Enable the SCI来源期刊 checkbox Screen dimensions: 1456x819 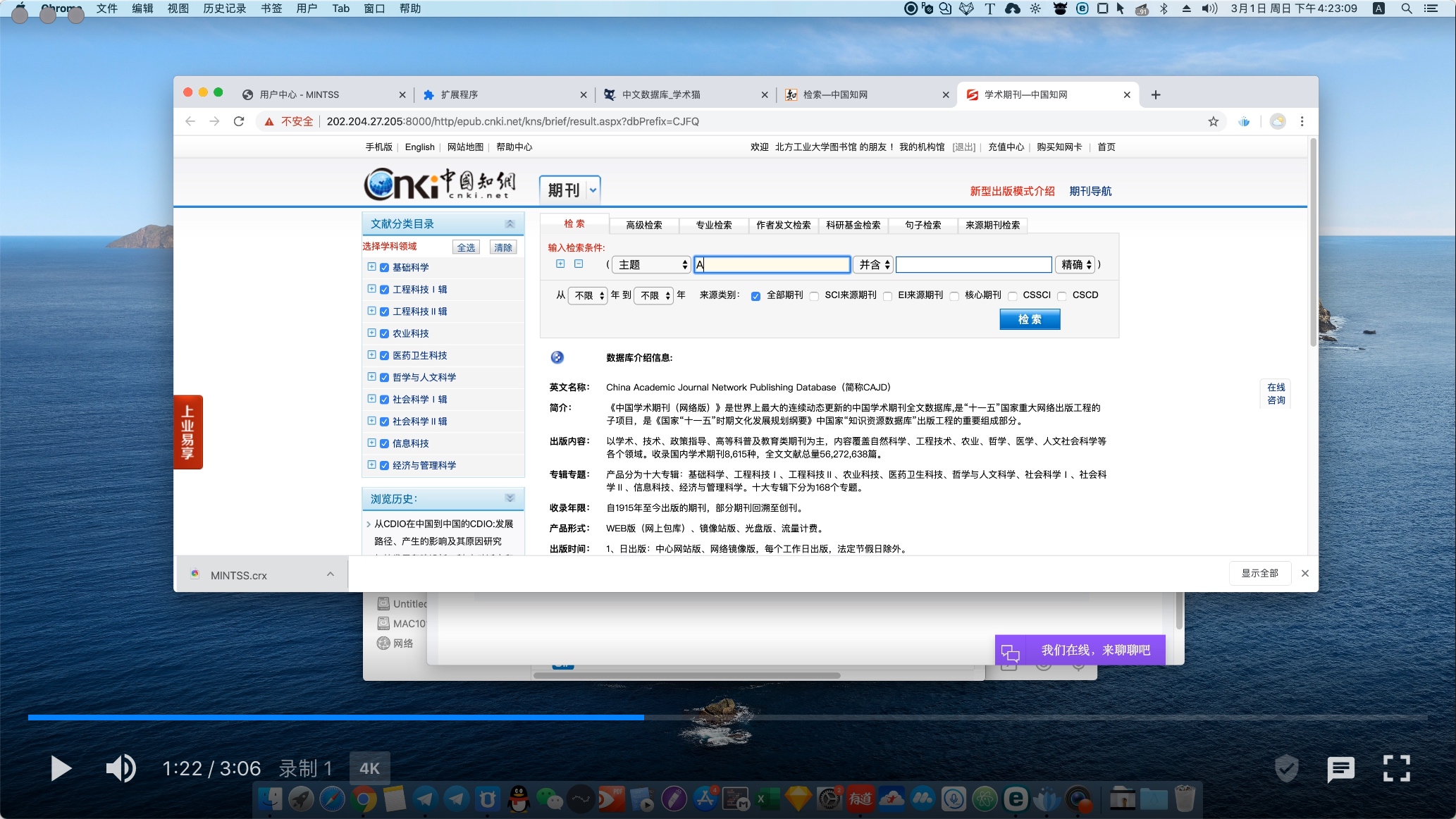pyautogui.click(x=814, y=296)
